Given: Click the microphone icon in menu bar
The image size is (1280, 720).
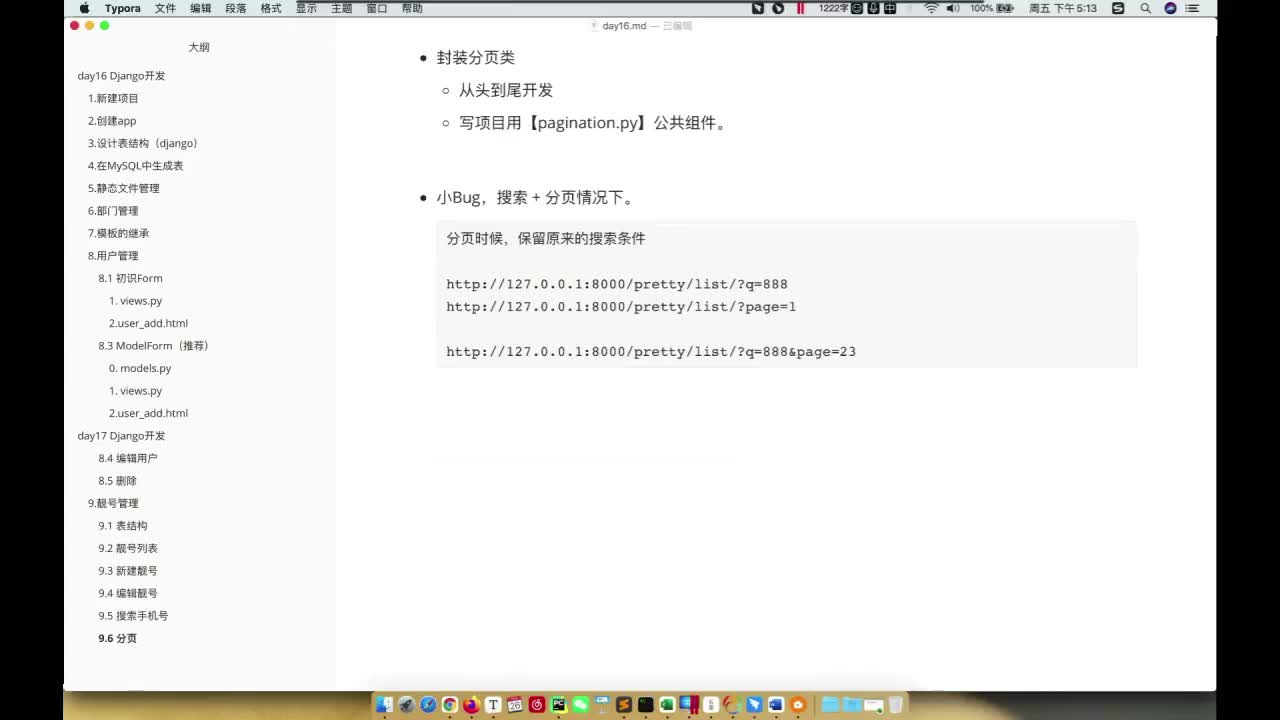Looking at the screenshot, I should point(873,8).
